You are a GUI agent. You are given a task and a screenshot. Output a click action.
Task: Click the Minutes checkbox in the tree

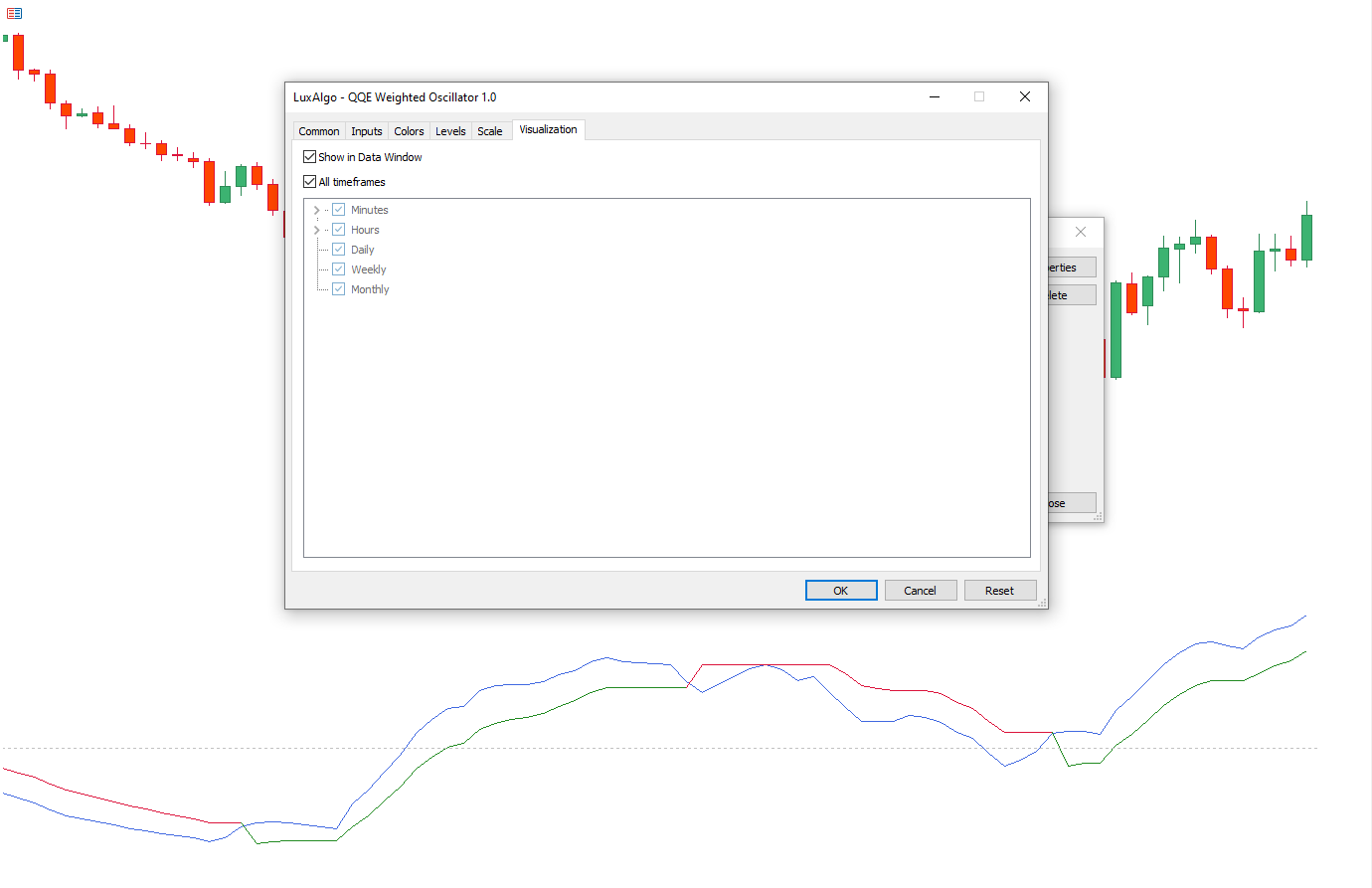click(x=339, y=210)
